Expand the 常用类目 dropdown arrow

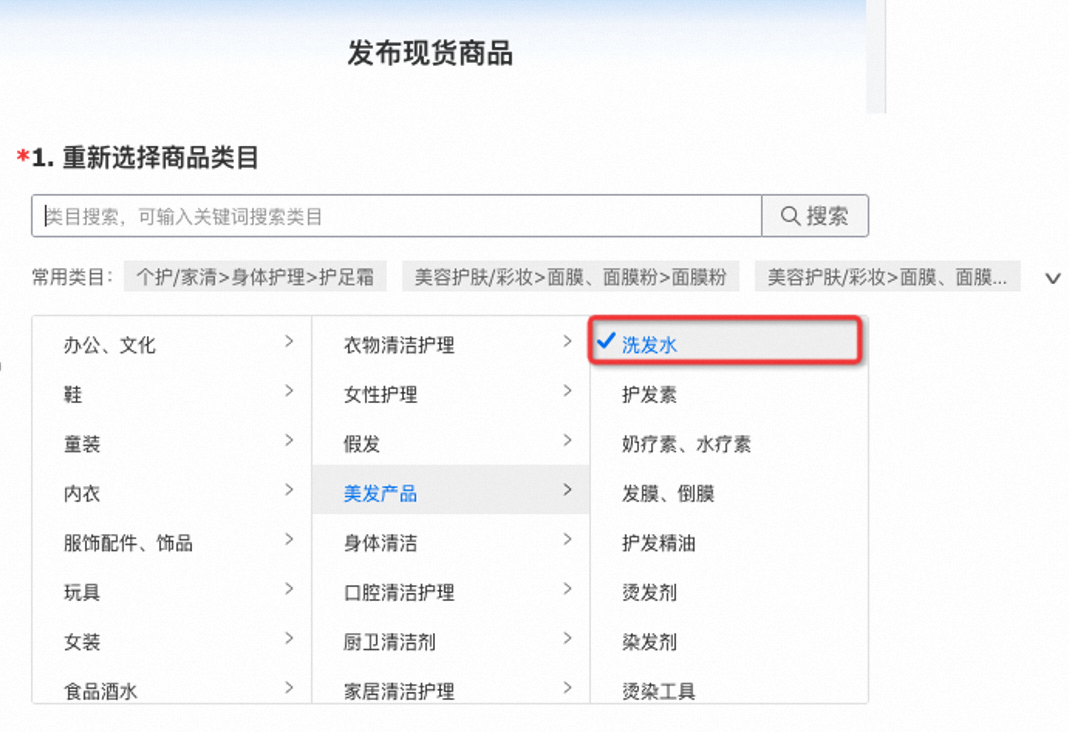click(x=1052, y=278)
